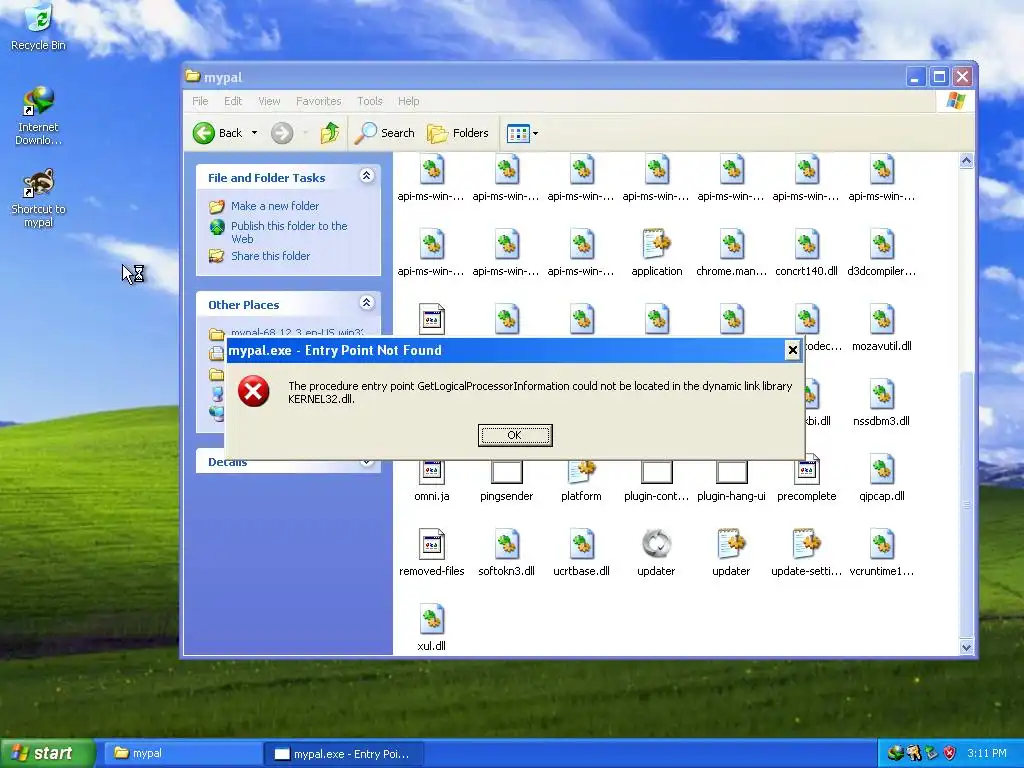Open the Edit menu
This screenshot has width=1024, height=768.
[x=232, y=101]
